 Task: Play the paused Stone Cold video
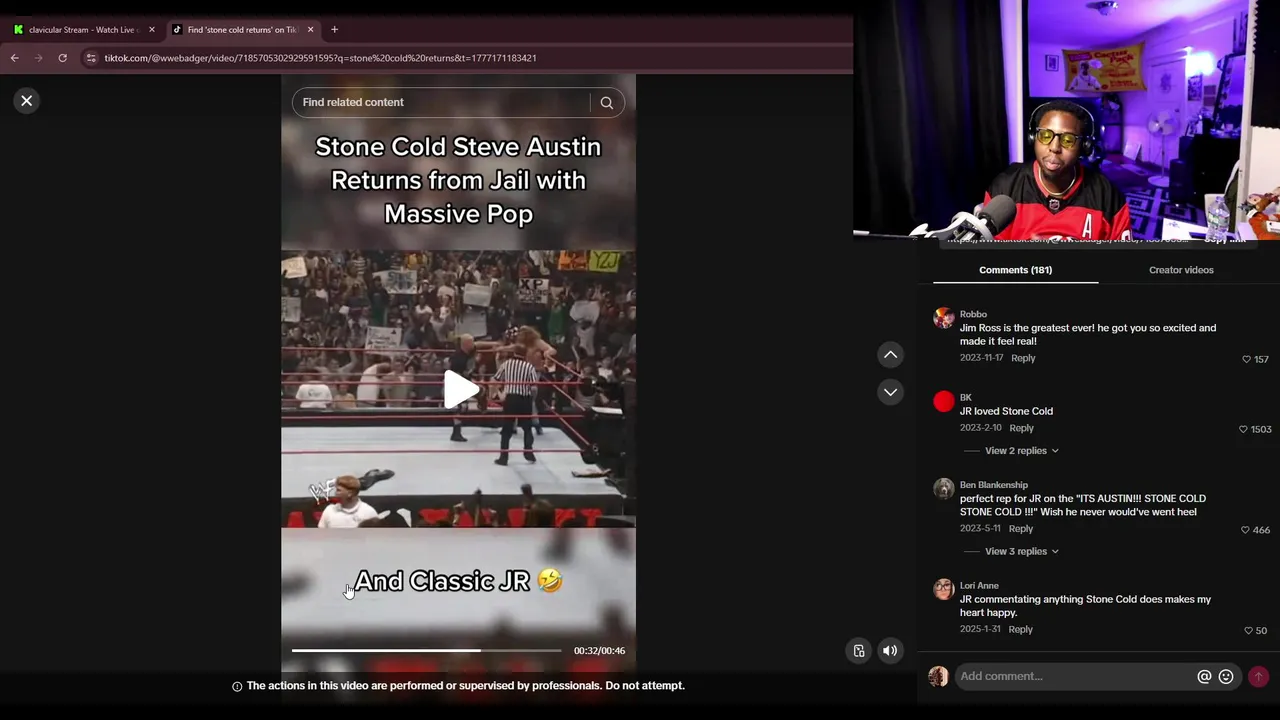pos(459,389)
